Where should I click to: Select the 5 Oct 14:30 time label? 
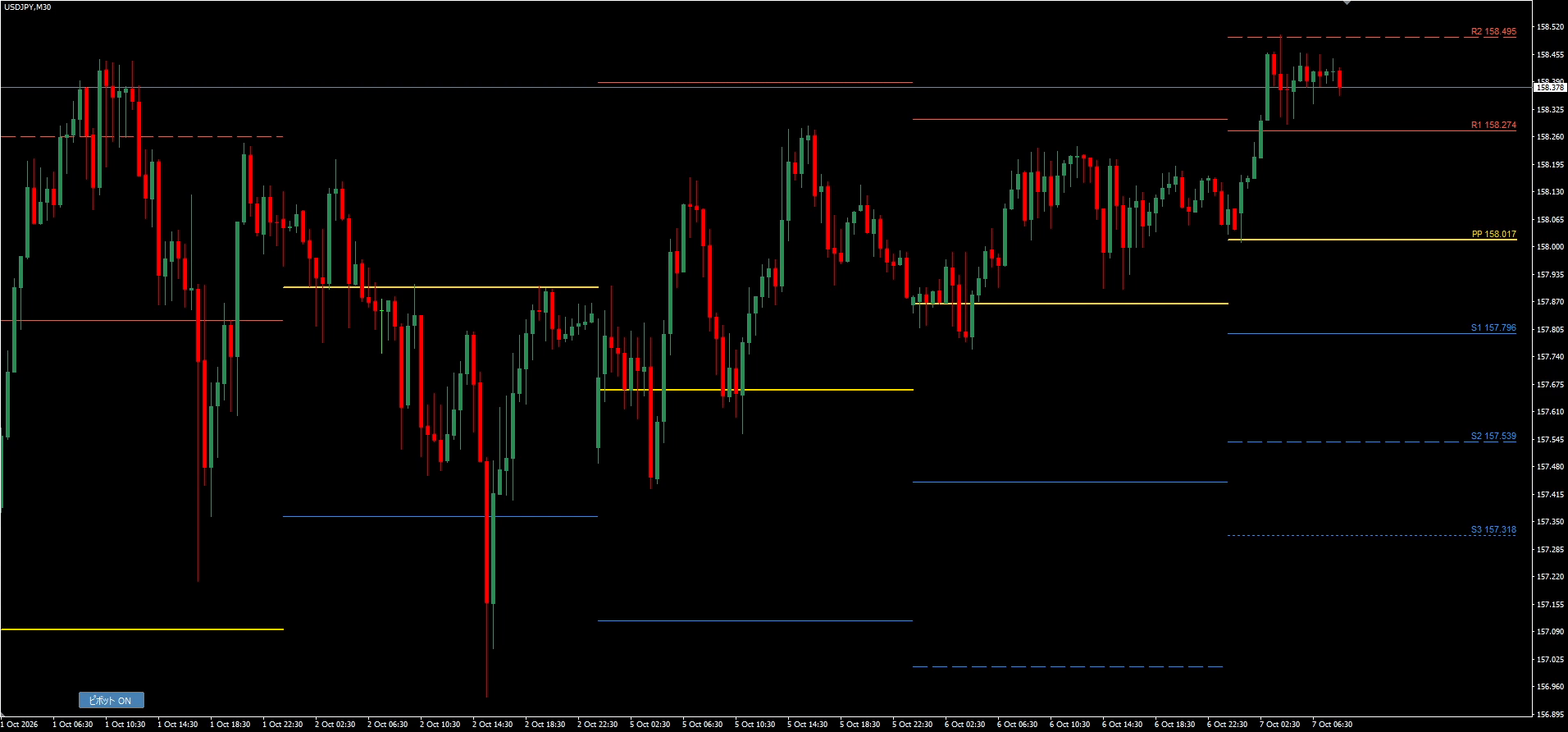pyautogui.click(x=807, y=725)
